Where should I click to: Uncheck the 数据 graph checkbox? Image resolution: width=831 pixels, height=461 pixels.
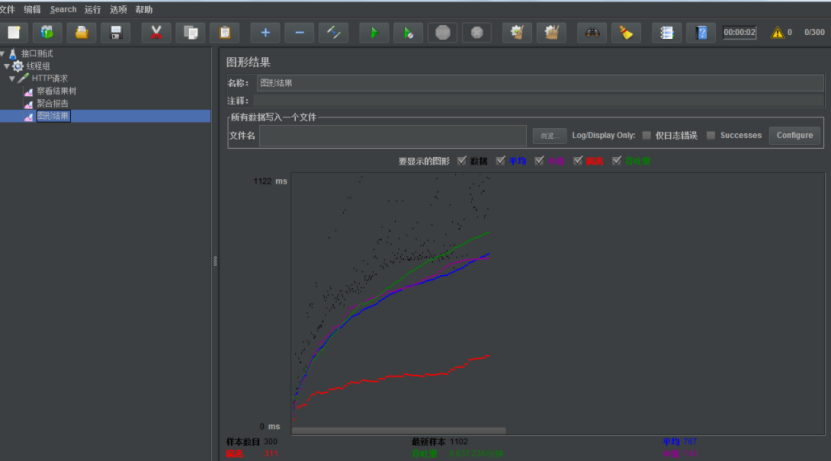(462, 160)
